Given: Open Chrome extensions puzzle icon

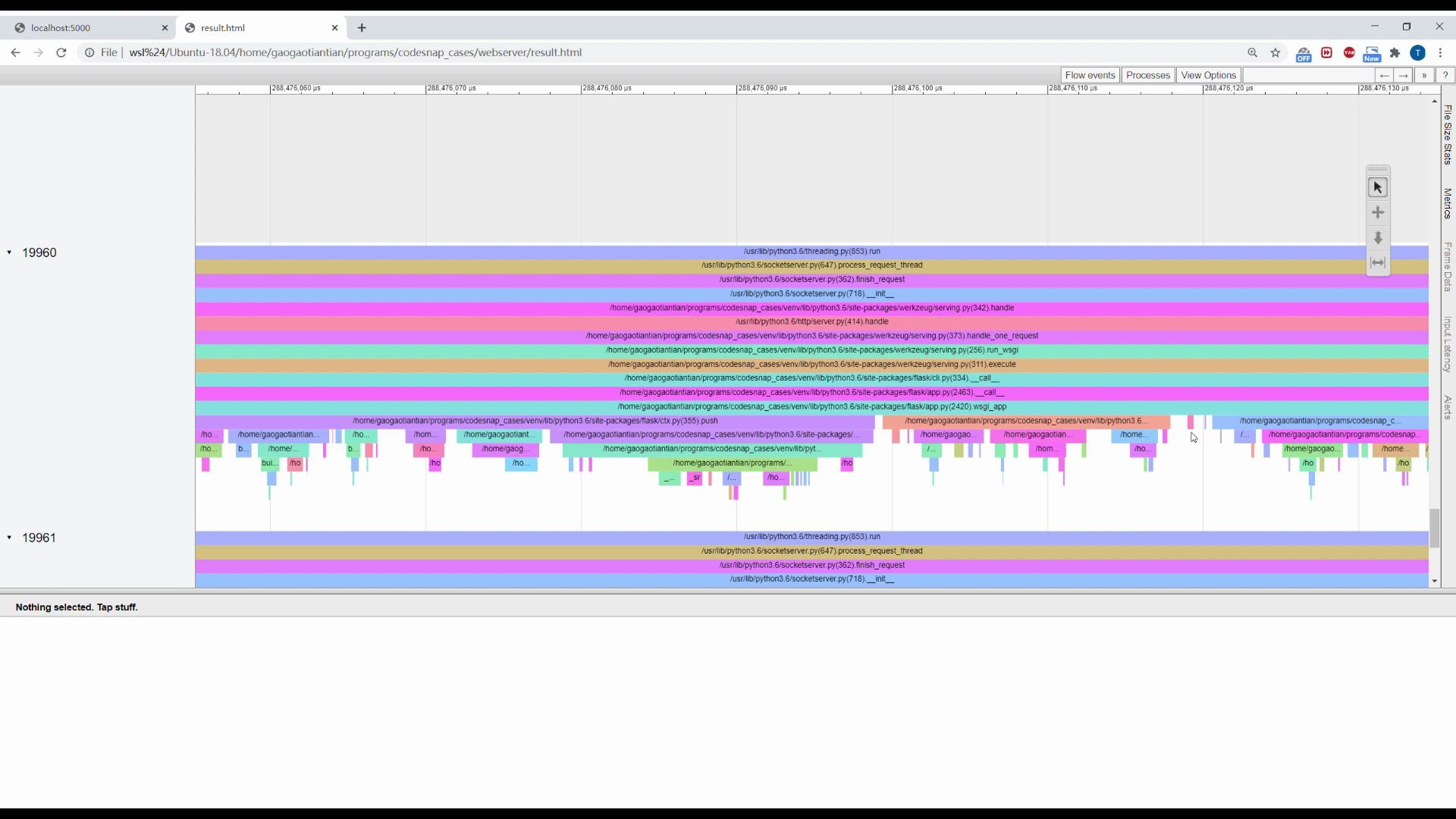Looking at the screenshot, I should (x=1395, y=52).
